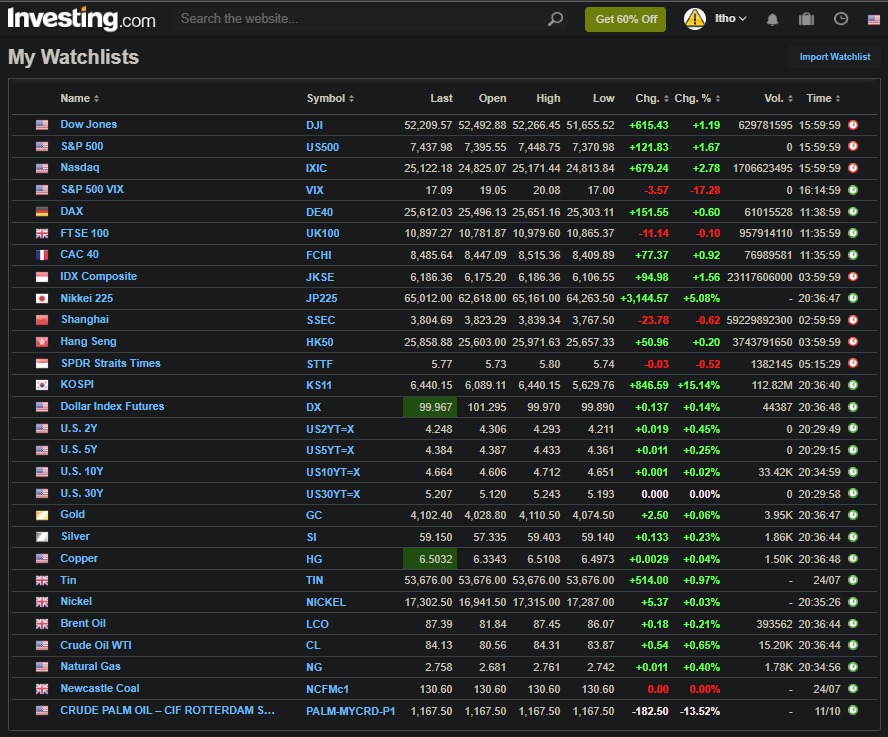This screenshot has height=737, width=888.
Task: Click the US2YT=X symbol
Action: pos(330,429)
